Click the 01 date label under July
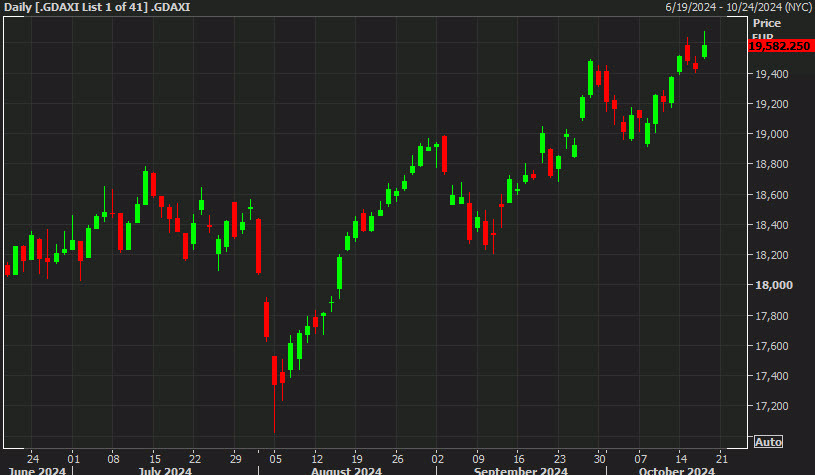815x475 pixels. pos(73,459)
